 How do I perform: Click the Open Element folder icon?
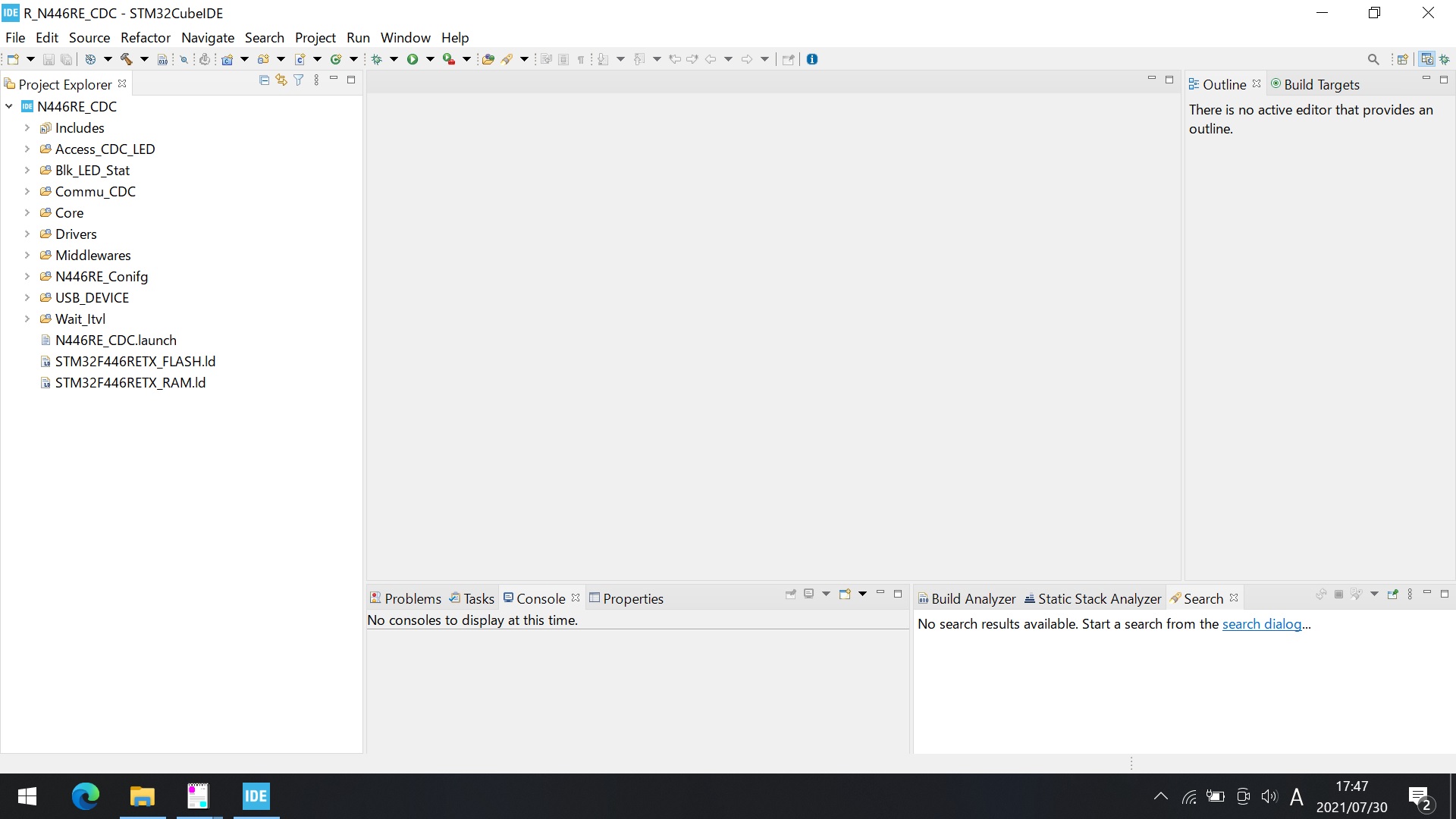(x=488, y=59)
